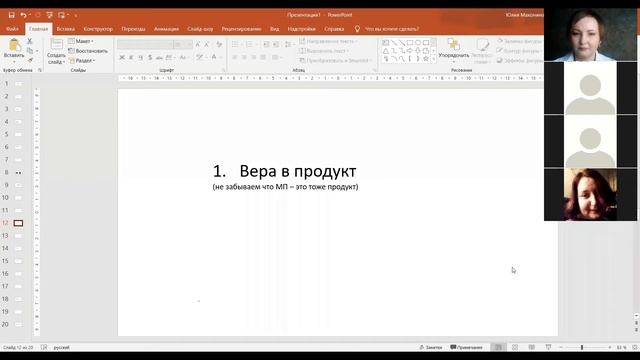Select top participant video tile
This screenshot has height=360, width=640.
click(590, 34)
